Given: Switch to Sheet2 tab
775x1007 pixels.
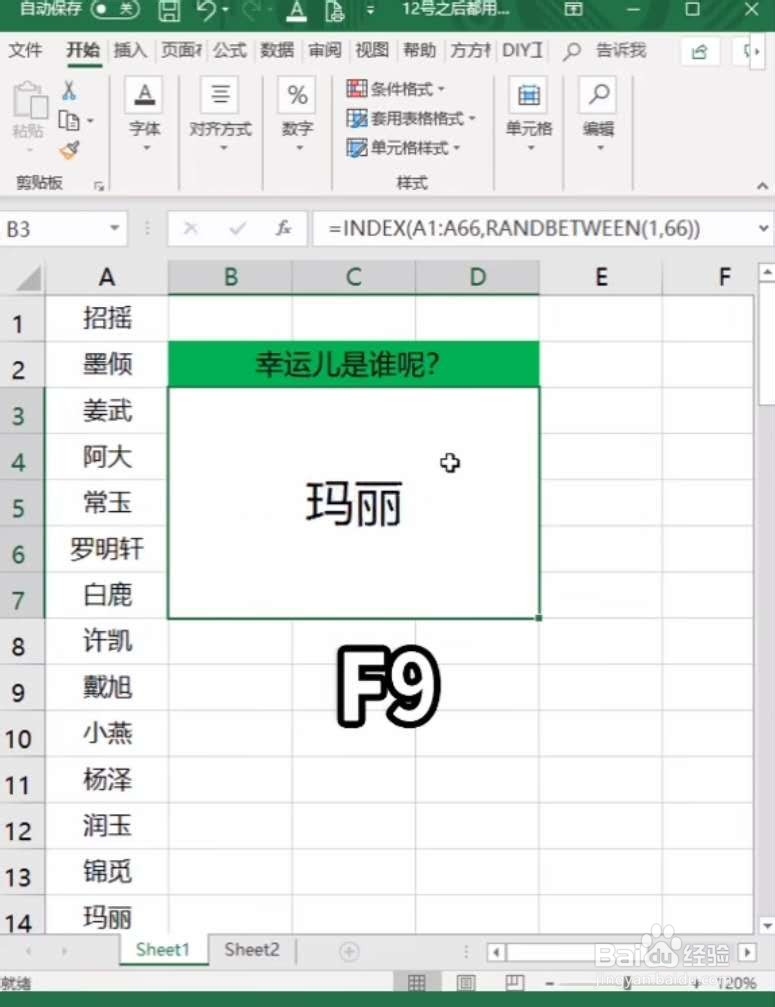Looking at the screenshot, I should pyautogui.click(x=252, y=950).
